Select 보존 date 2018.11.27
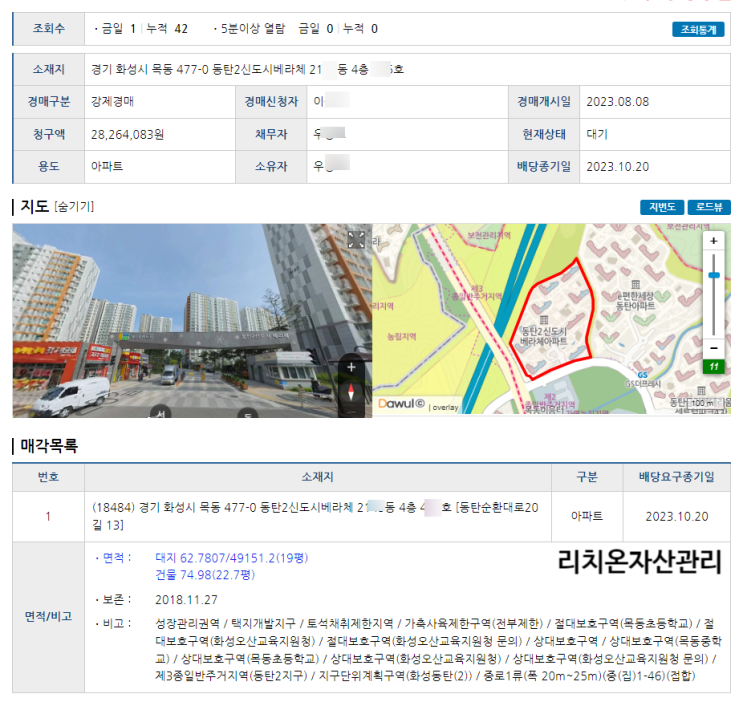The height and width of the screenshot is (706, 743). pyautogui.click(x=186, y=600)
